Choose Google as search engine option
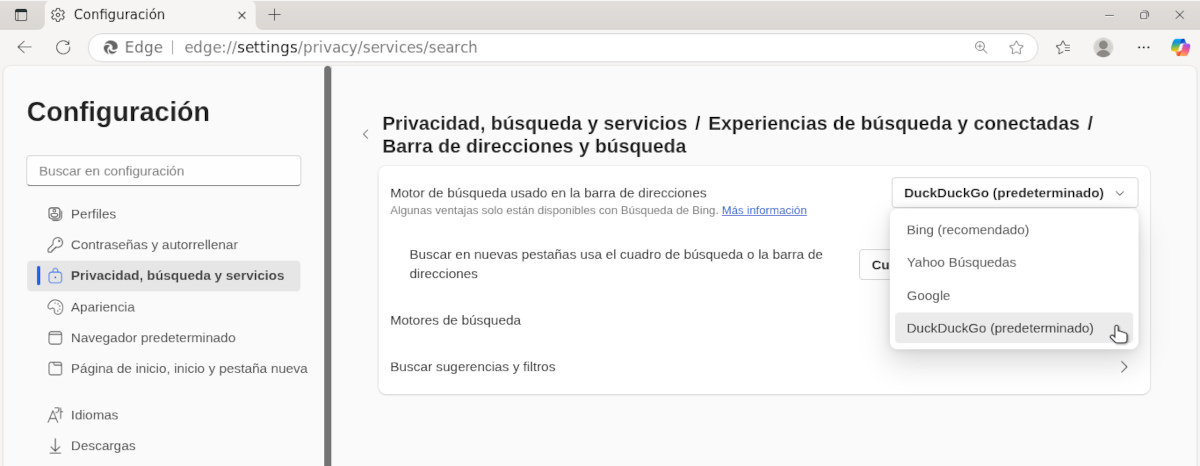Image resolution: width=1200 pixels, height=466 pixels. click(928, 296)
